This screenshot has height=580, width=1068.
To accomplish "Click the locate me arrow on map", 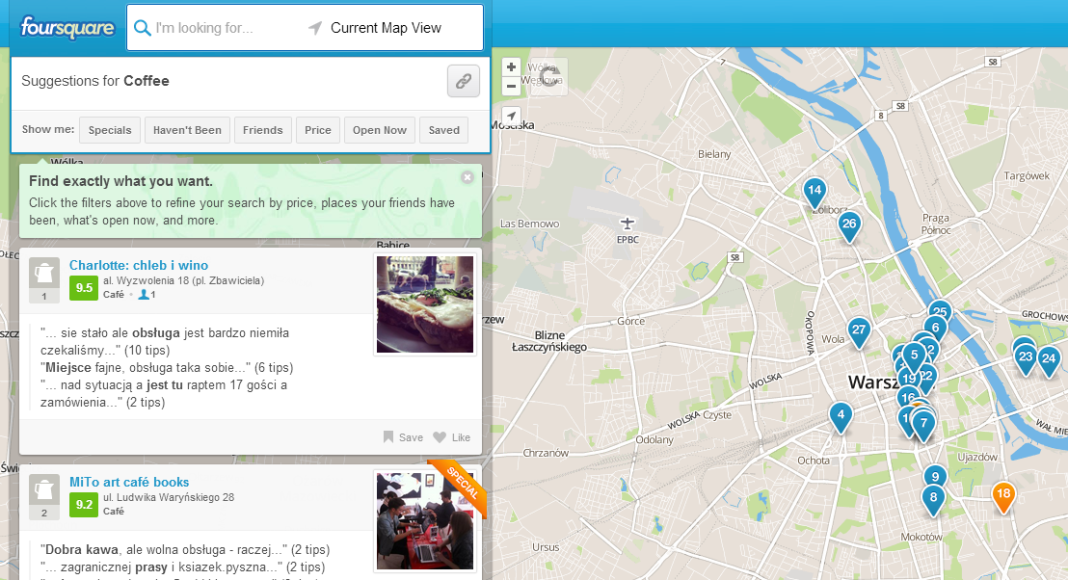I will click(x=511, y=116).
